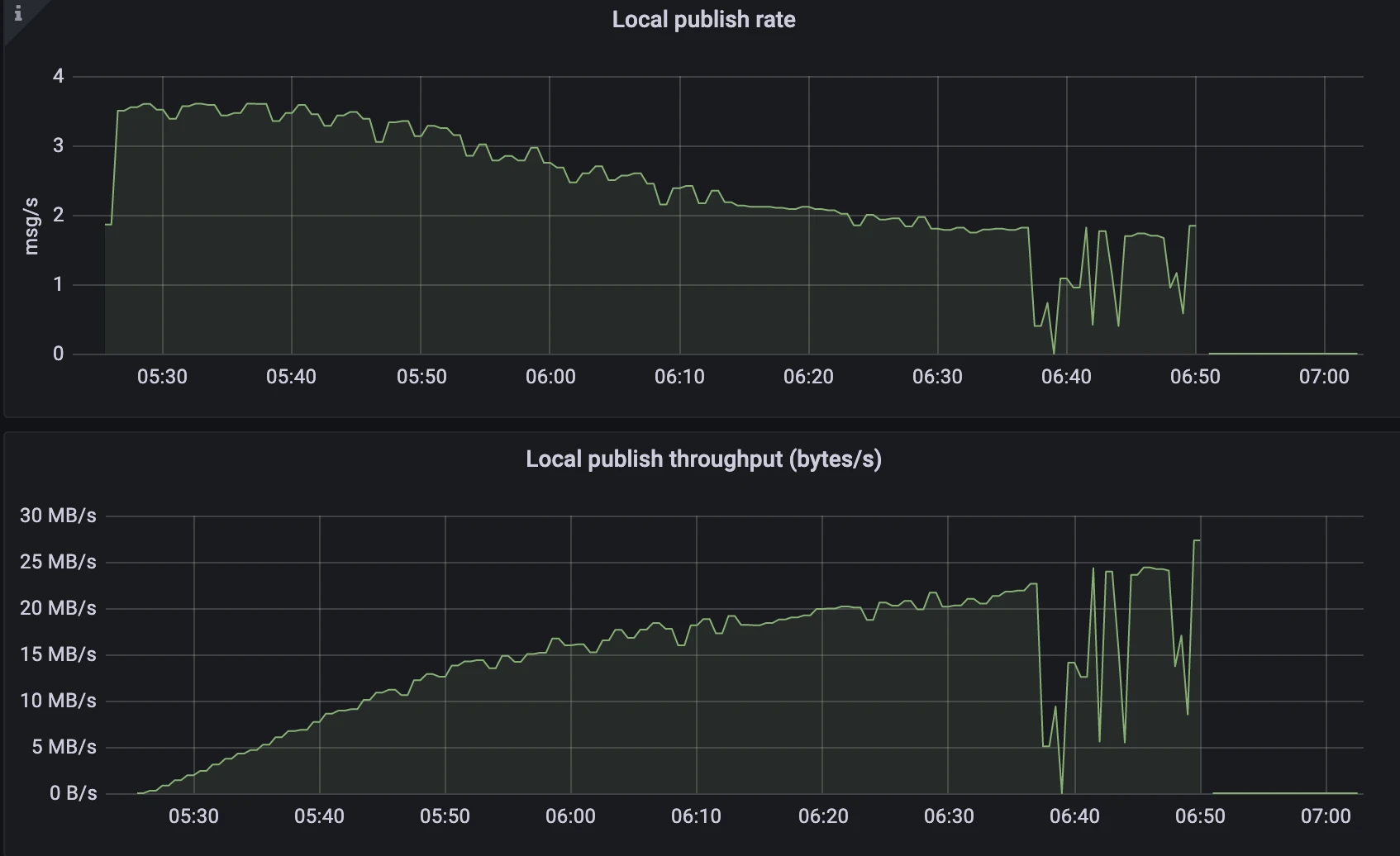Viewport: 1400px width, 856px height.
Task: Click 06:20 on the publish rate time axis
Action: pos(808,377)
